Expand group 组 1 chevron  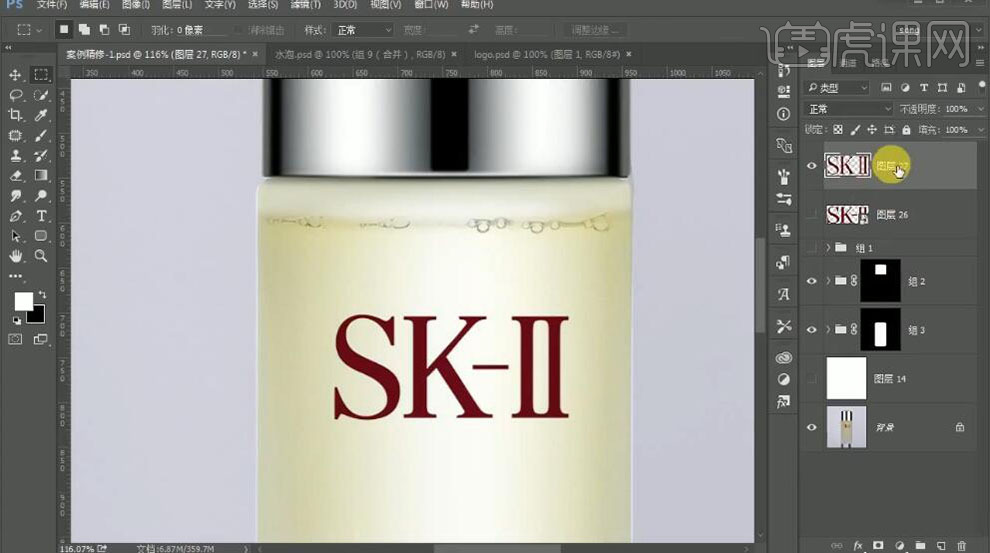click(x=828, y=248)
